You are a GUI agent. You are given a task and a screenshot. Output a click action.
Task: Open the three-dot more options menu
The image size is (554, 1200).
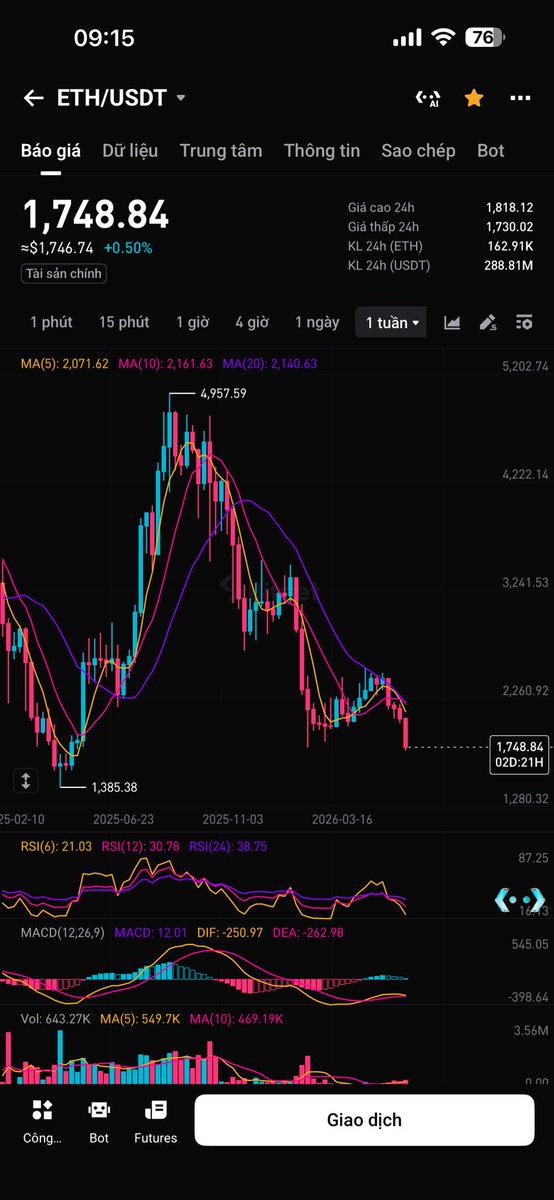tap(520, 98)
